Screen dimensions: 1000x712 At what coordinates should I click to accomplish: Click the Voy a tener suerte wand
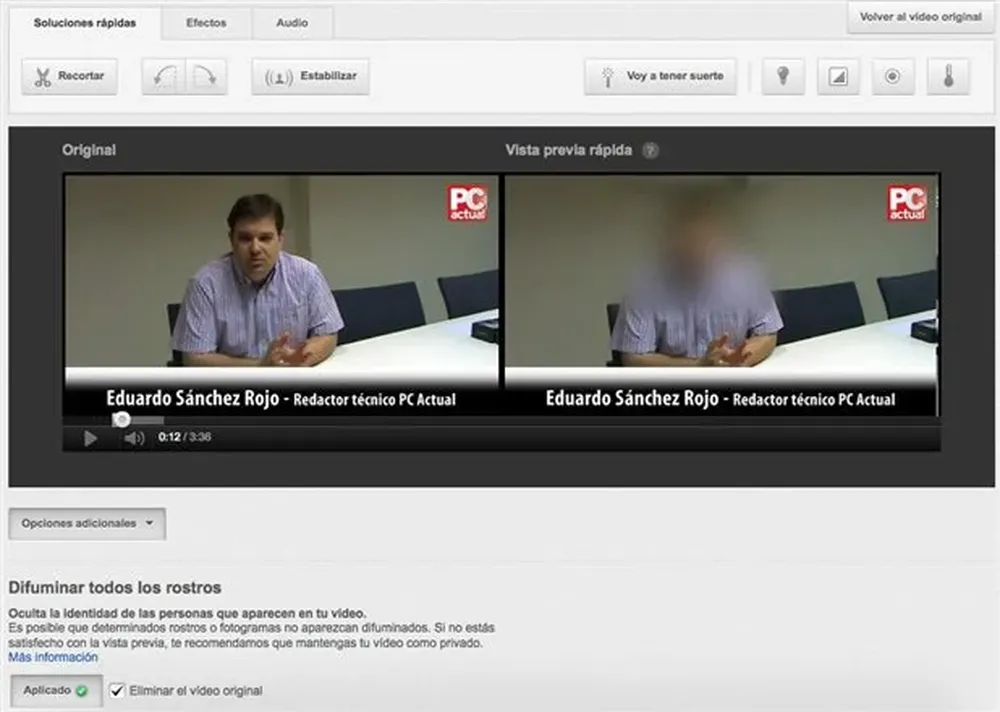660,77
